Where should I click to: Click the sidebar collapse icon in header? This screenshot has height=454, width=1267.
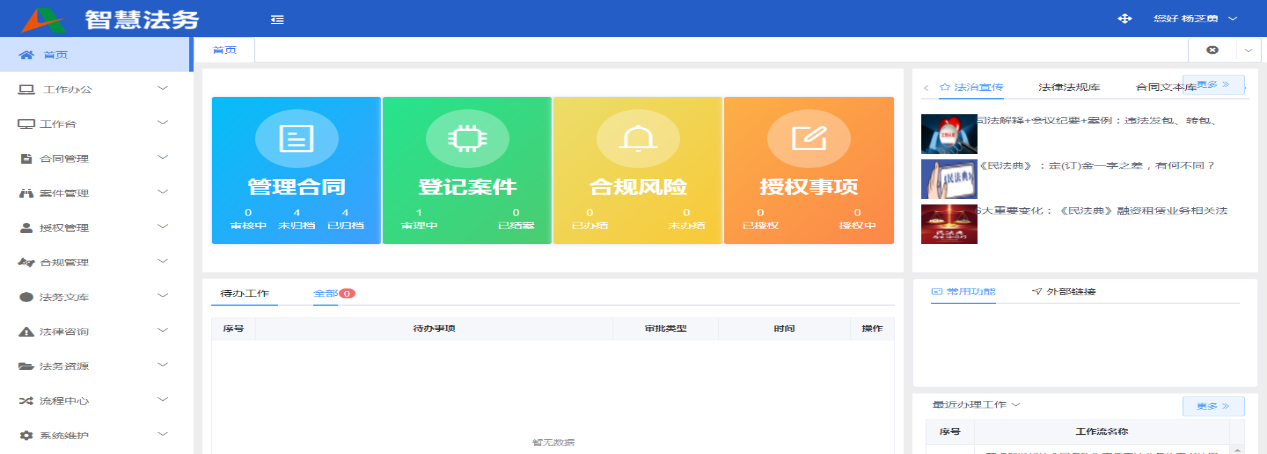pyautogui.click(x=277, y=19)
